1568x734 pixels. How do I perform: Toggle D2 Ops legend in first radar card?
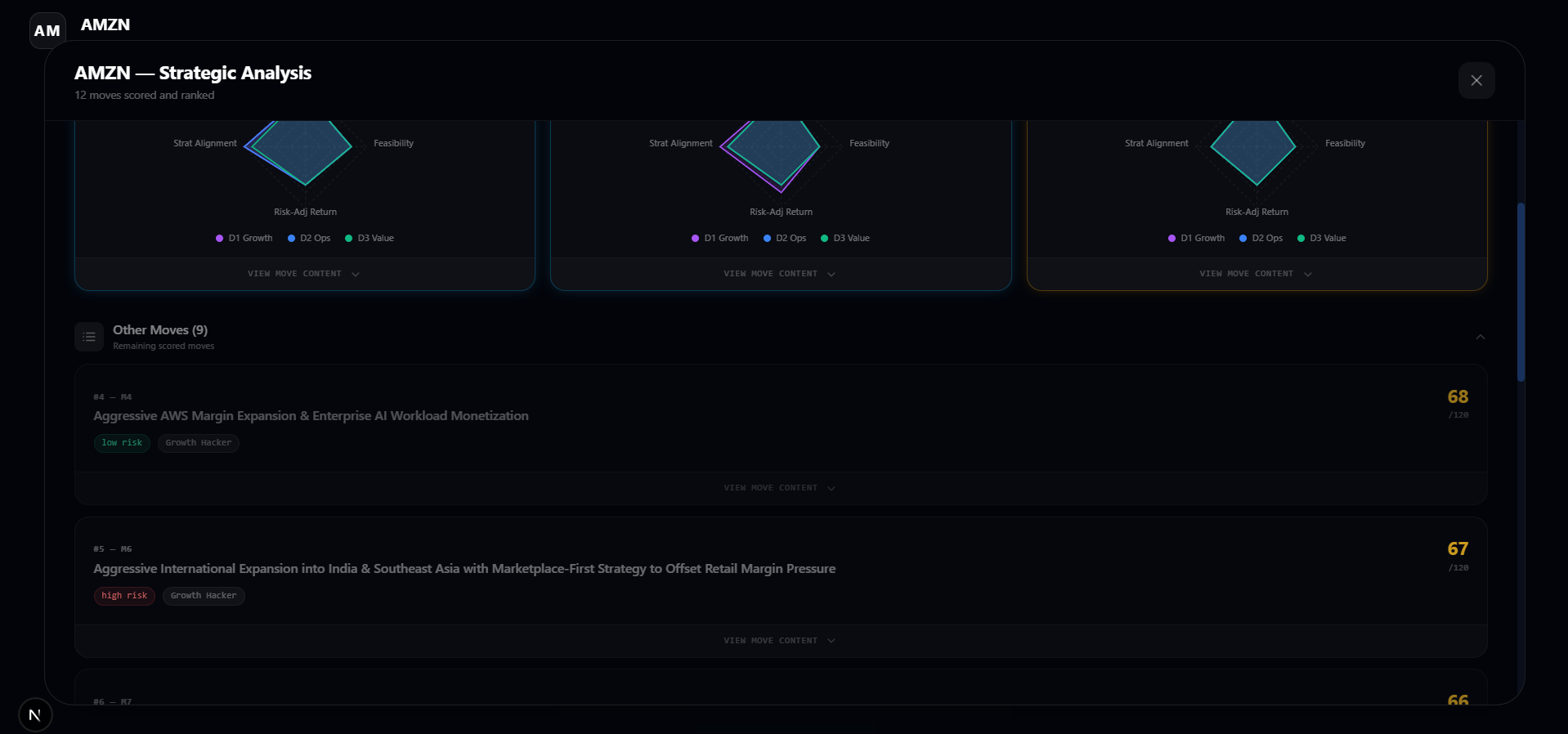coord(309,238)
